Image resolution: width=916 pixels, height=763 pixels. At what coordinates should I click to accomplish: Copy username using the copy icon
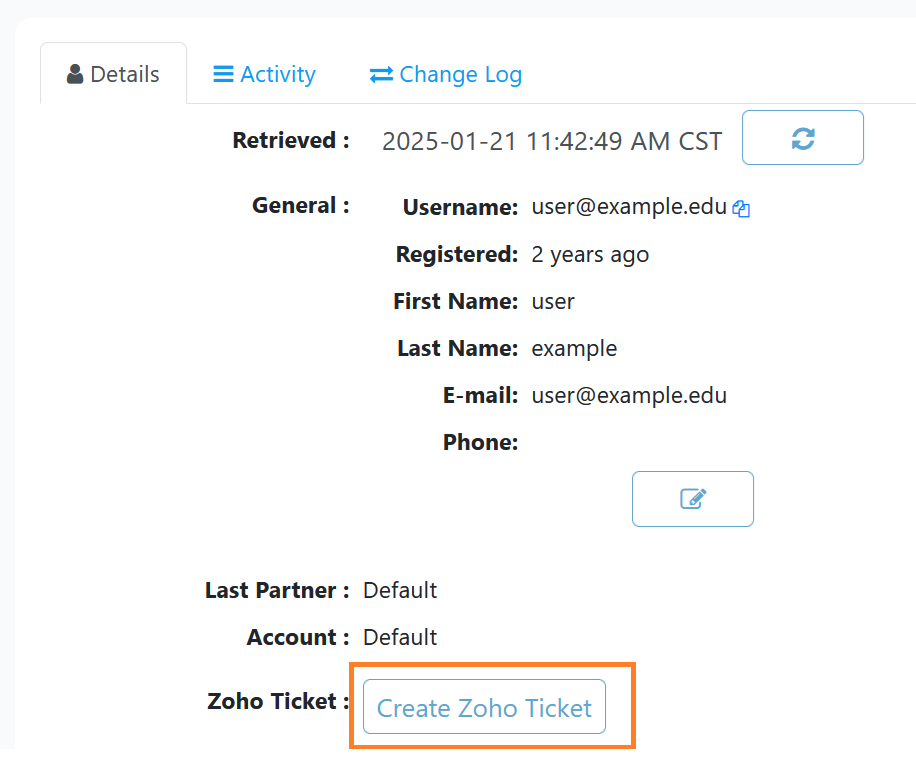(741, 209)
